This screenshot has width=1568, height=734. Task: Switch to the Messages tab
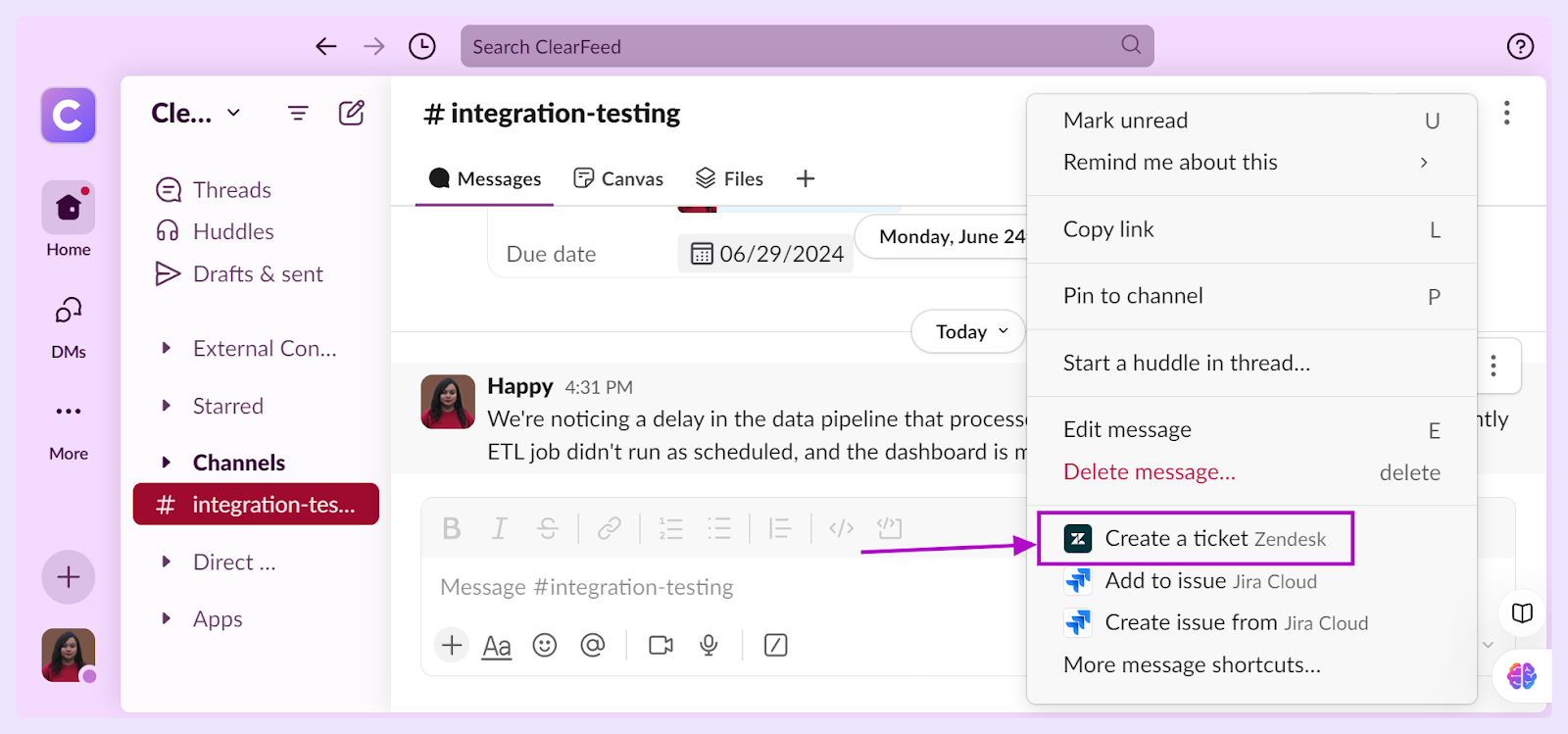pos(485,178)
